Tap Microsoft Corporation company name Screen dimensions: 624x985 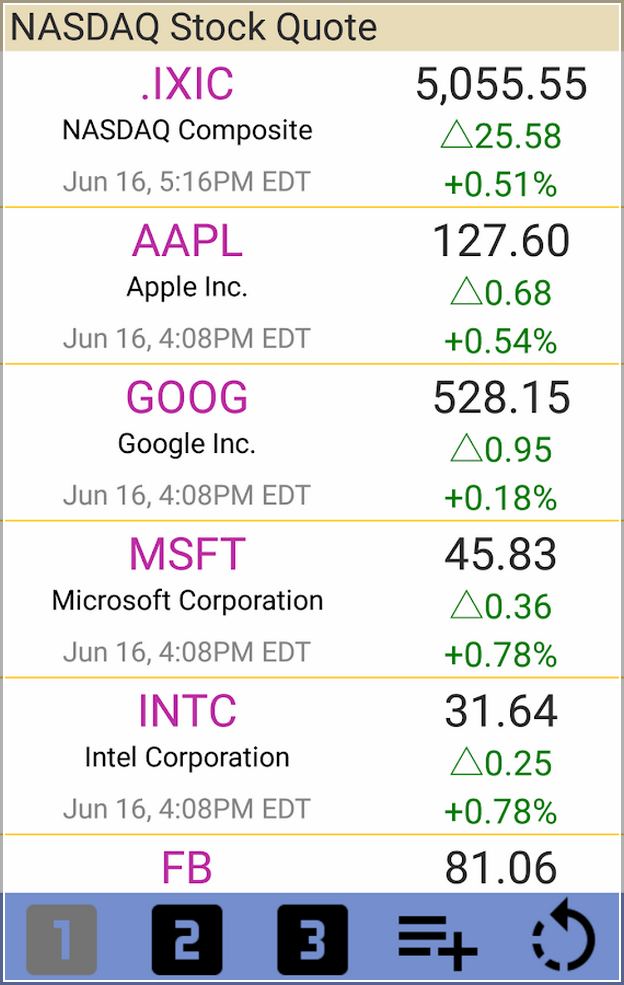187,601
